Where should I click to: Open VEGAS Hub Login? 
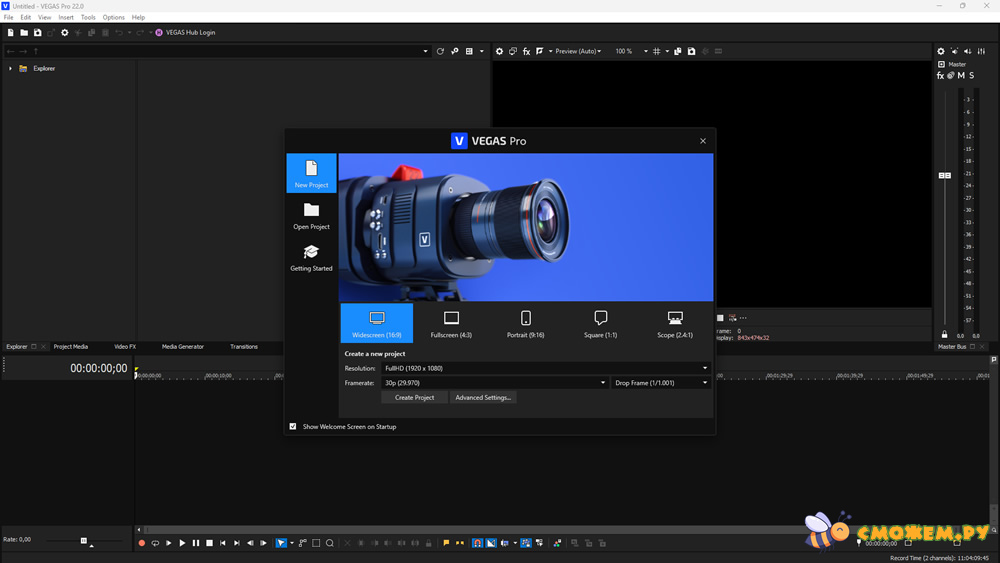pos(186,33)
